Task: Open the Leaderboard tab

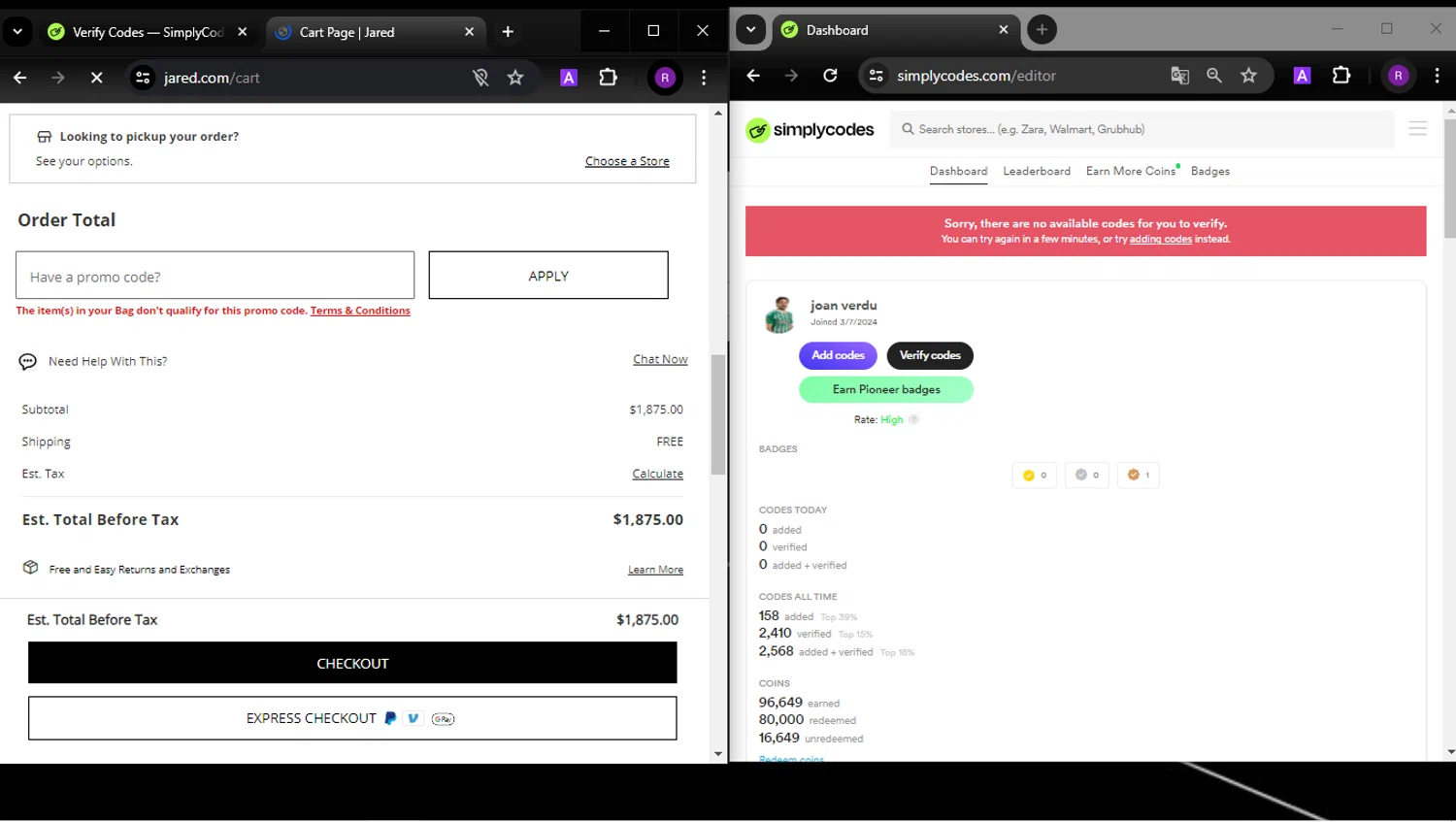Action: click(1037, 172)
